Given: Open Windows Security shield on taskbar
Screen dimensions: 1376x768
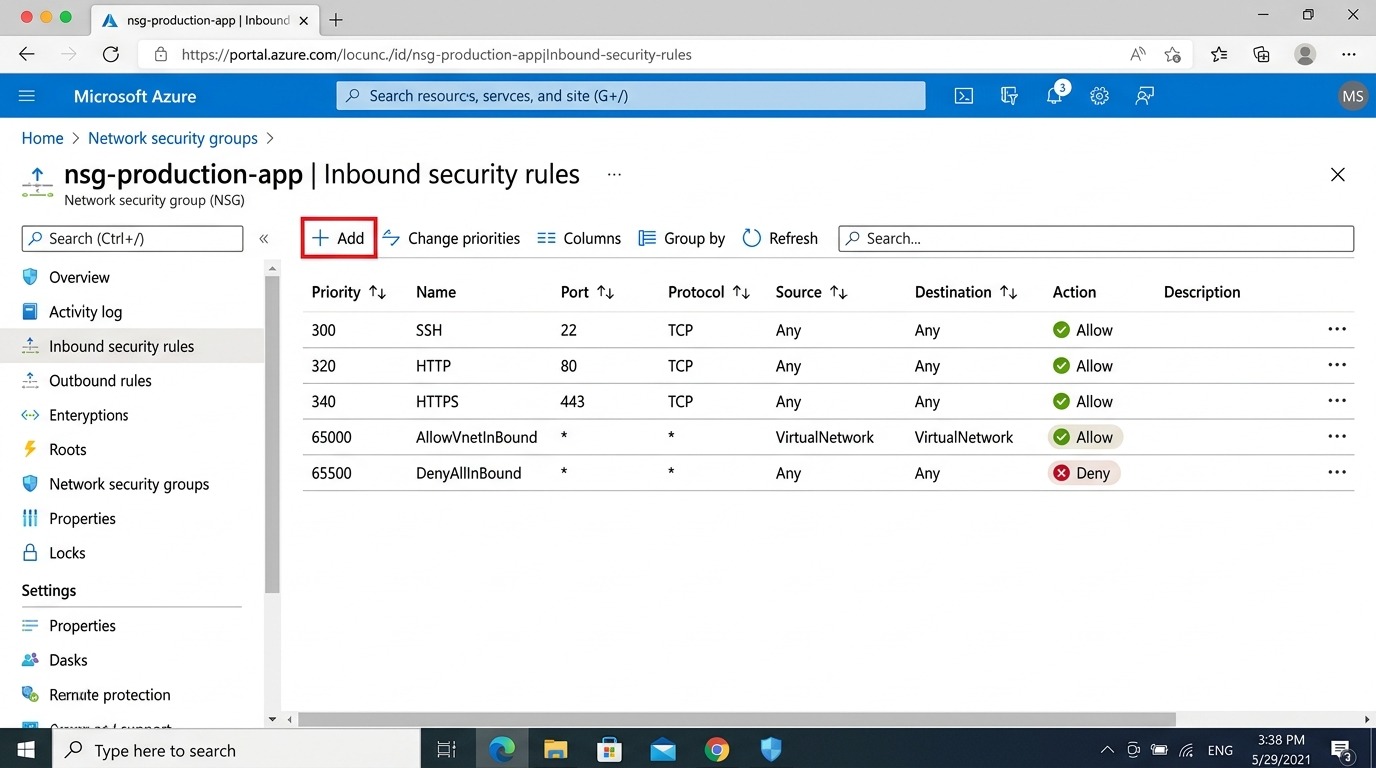Looking at the screenshot, I should (770, 749).
